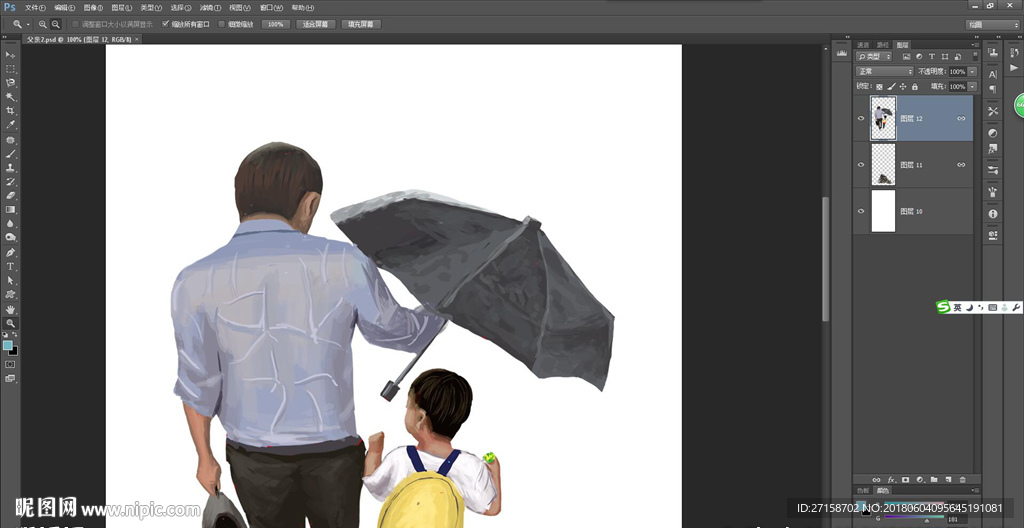Select the Lasso tool

click(11, 83)
